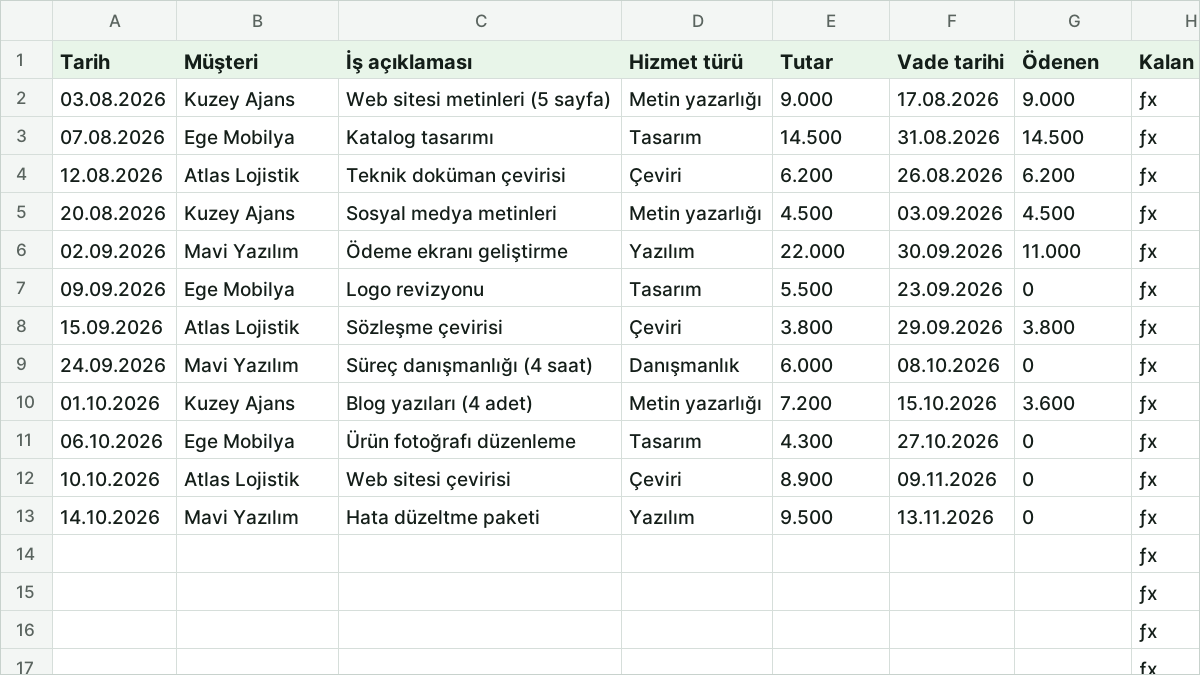Select the Tarih header cell
This screenshot has height=675, width=1200.
point(115,61)
